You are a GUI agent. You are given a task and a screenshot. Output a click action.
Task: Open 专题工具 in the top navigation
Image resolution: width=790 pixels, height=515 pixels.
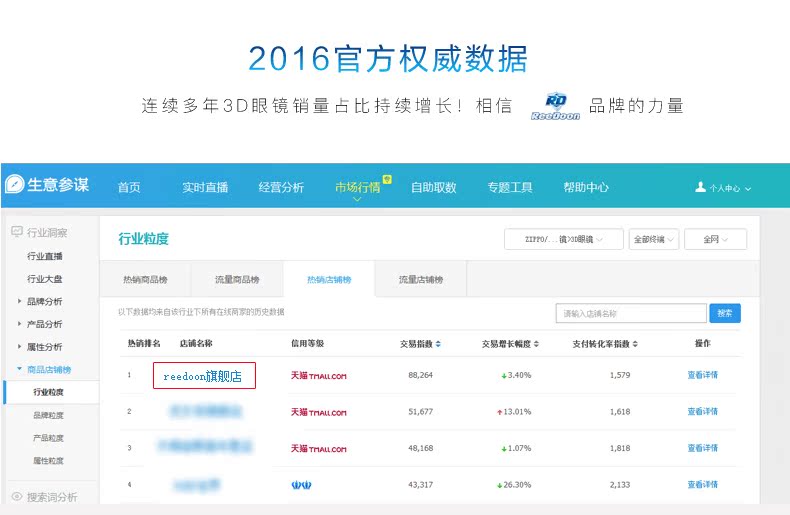[510, 187]
